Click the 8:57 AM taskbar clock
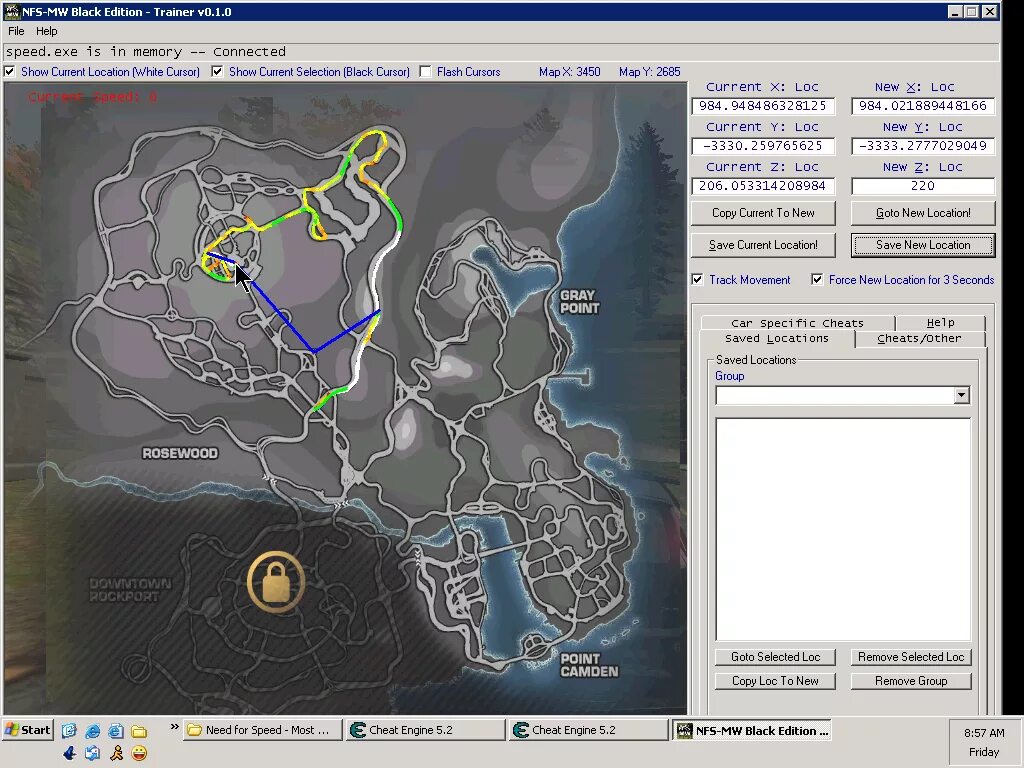 (x=984, y=733)
